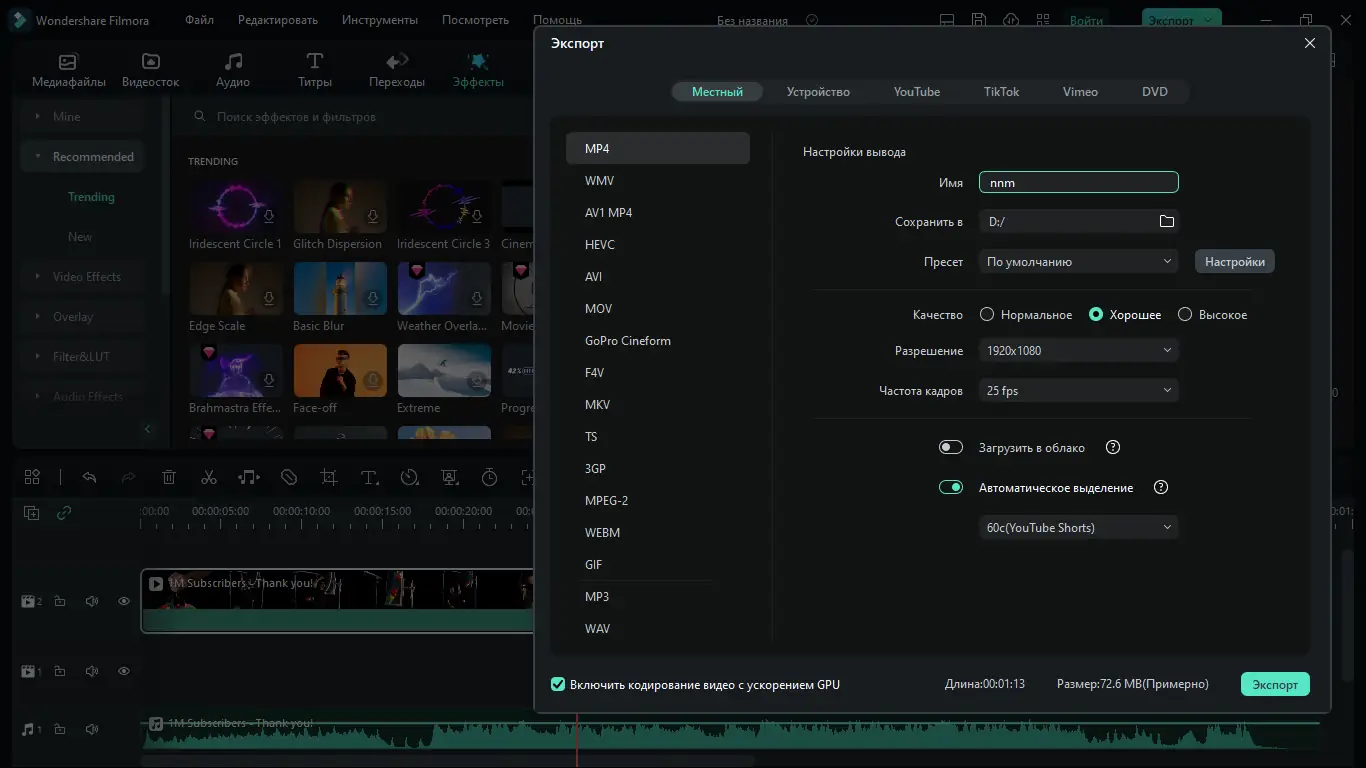Click the trash delete icon in timeline toolbar
The width and height of the screenshot is (1366, 768).
tap(169, 478)
